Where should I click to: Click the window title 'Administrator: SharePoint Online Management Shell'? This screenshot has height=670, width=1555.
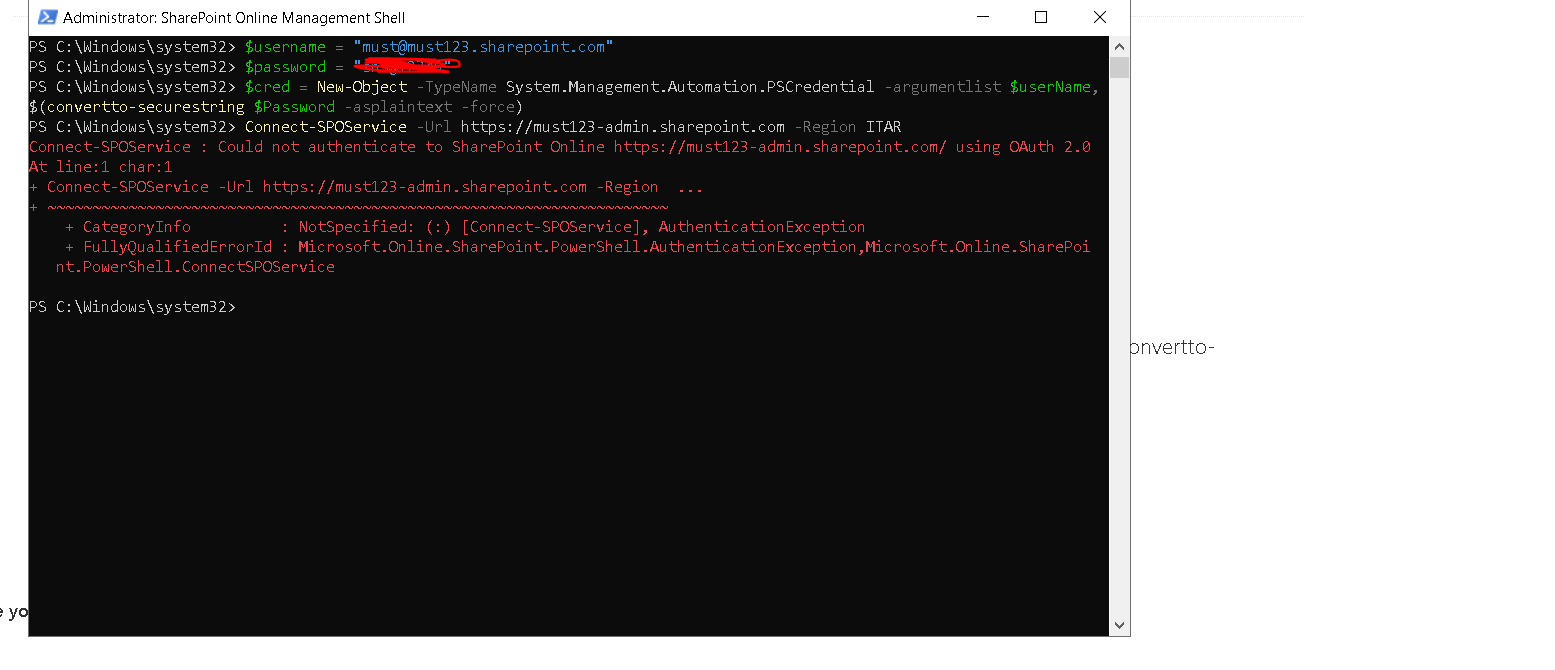(234, 18)
